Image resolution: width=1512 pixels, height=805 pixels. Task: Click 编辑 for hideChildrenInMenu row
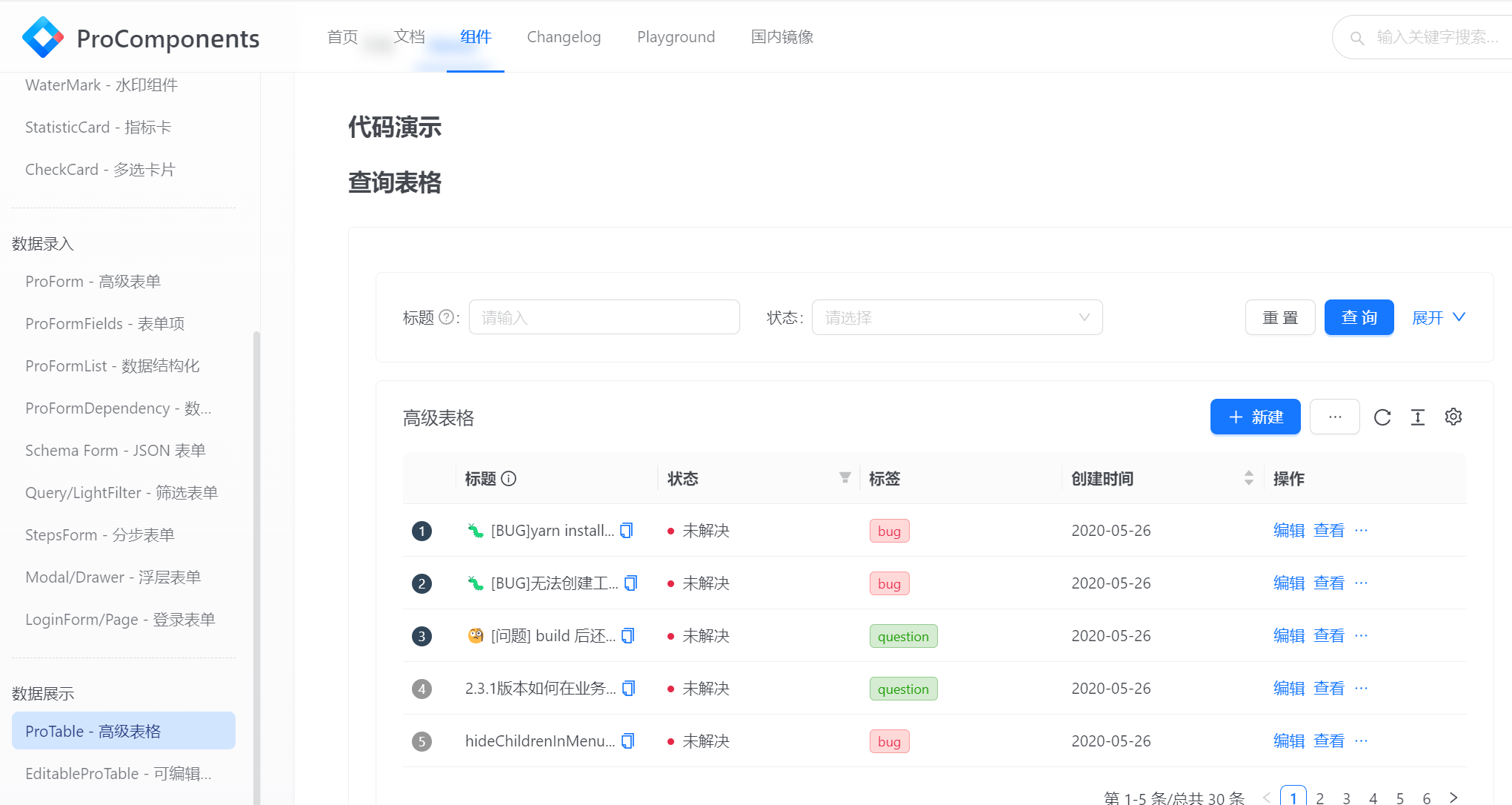1289,741
